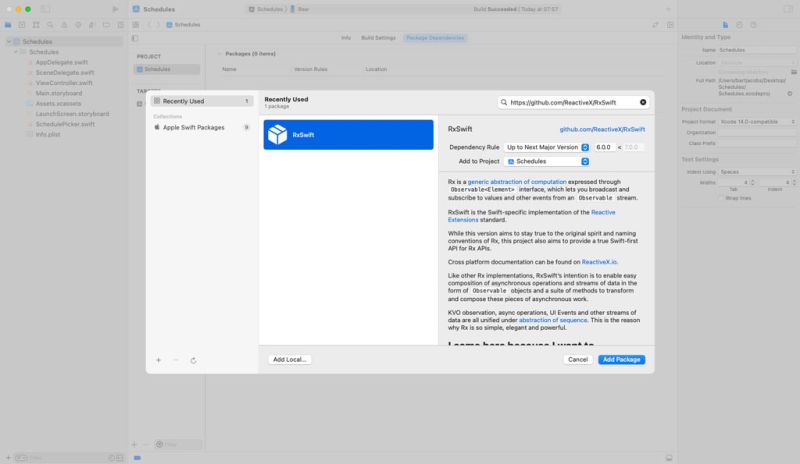
Task: Open the Symbol navigator
Action: click(36, 25)
